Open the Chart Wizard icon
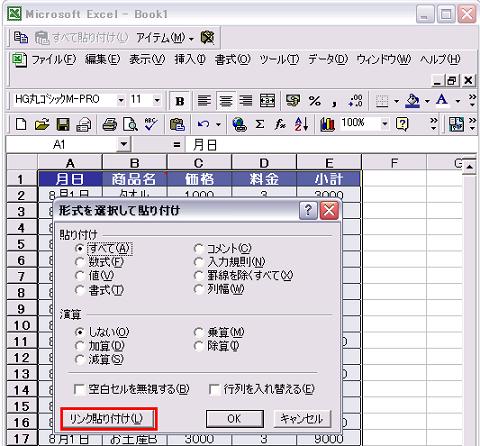 327,125
